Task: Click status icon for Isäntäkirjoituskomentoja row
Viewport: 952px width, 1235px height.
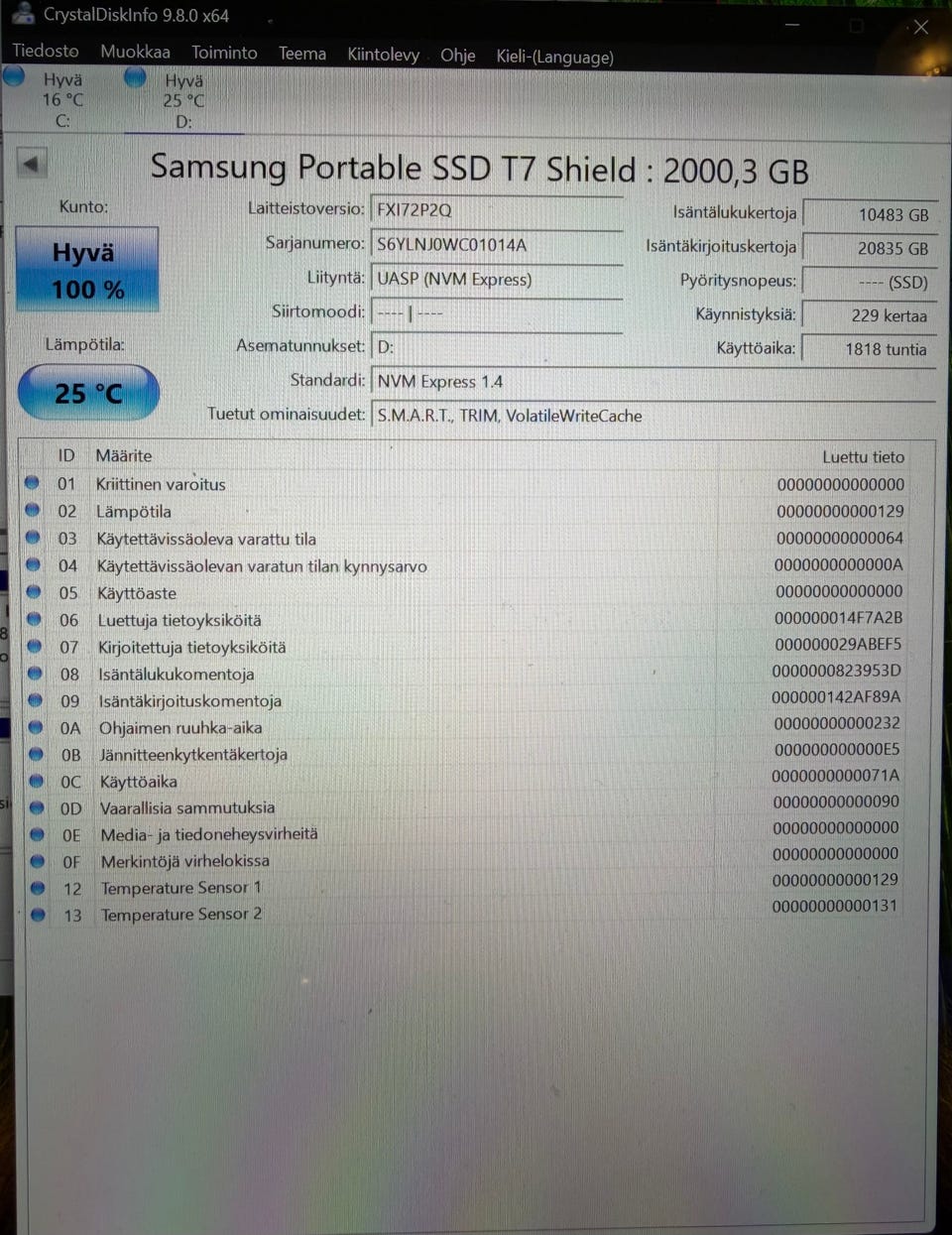Action: tap(36, 699)
